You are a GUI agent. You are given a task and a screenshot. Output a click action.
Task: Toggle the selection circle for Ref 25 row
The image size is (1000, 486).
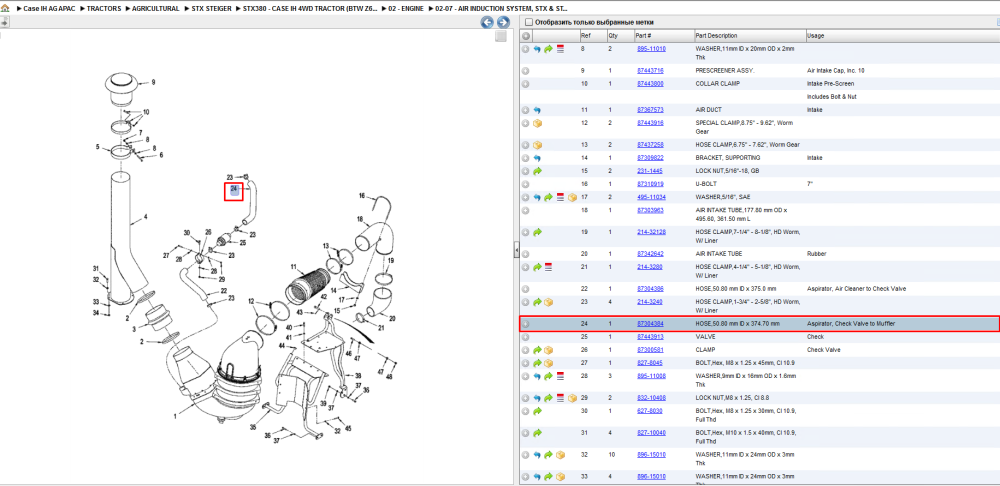click(x=526, y=337)
